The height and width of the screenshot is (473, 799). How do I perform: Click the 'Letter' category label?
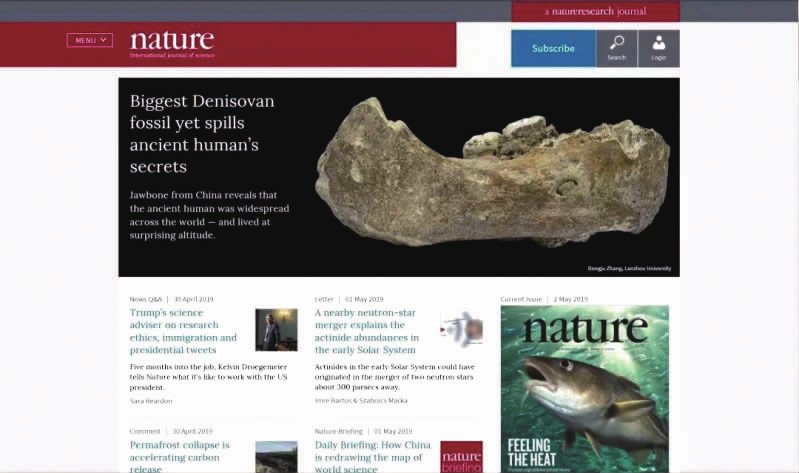324,299
